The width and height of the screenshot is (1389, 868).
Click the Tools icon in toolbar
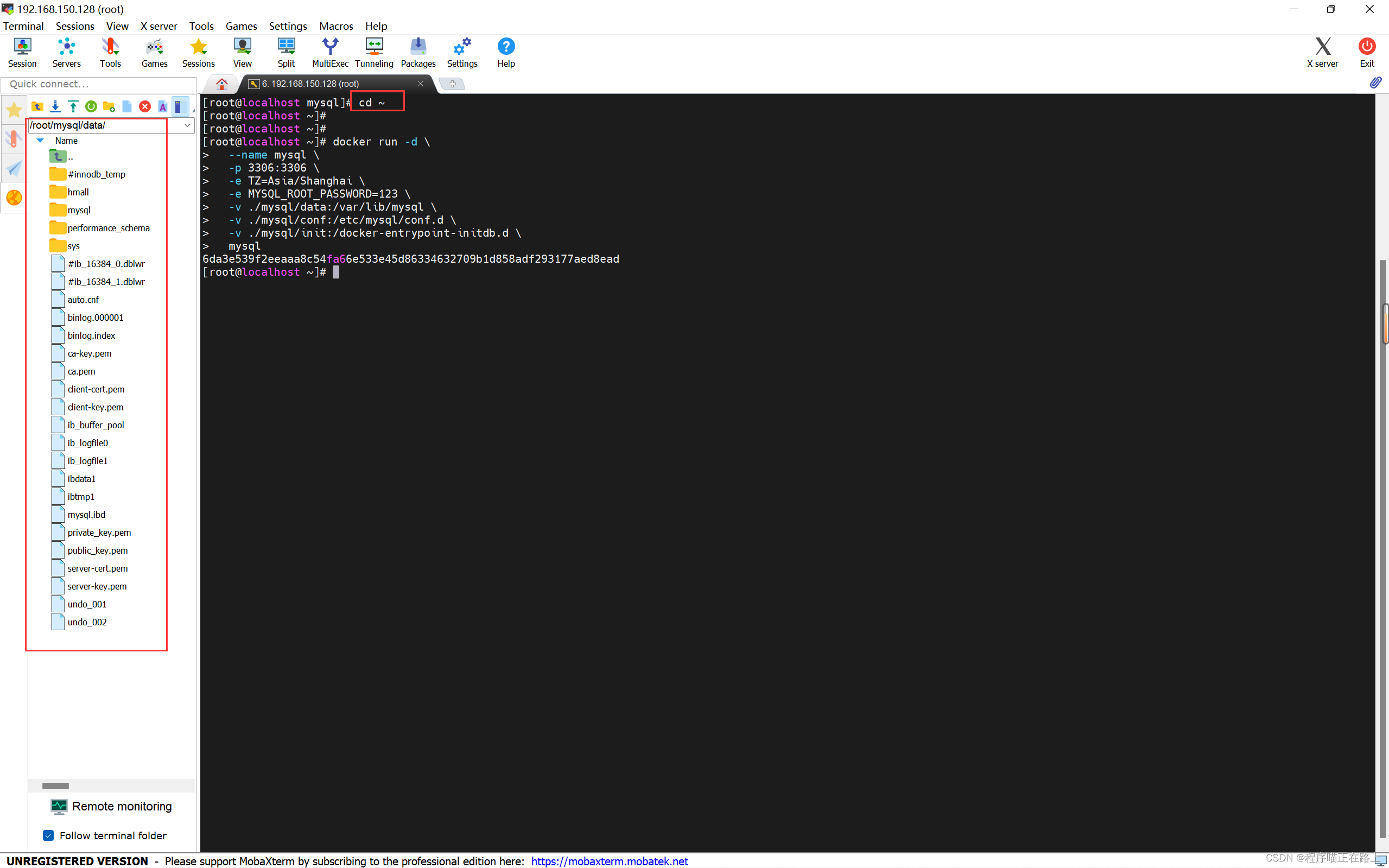click(x=109, y=52)
